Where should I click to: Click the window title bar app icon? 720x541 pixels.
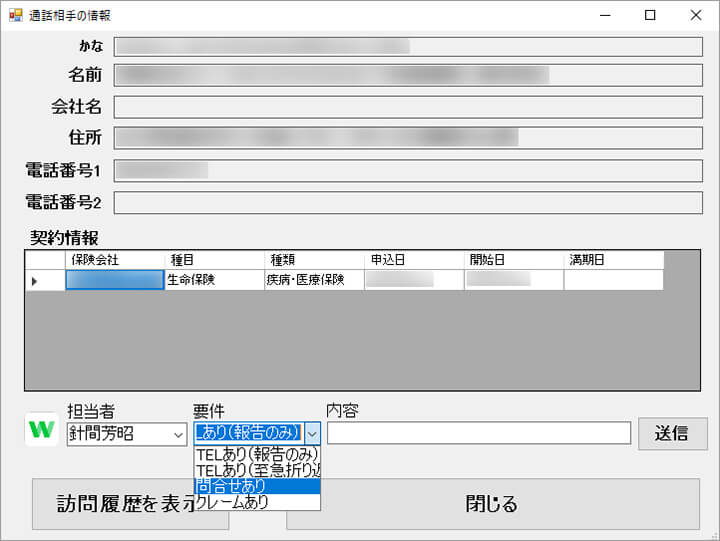(x=15, y=15)
